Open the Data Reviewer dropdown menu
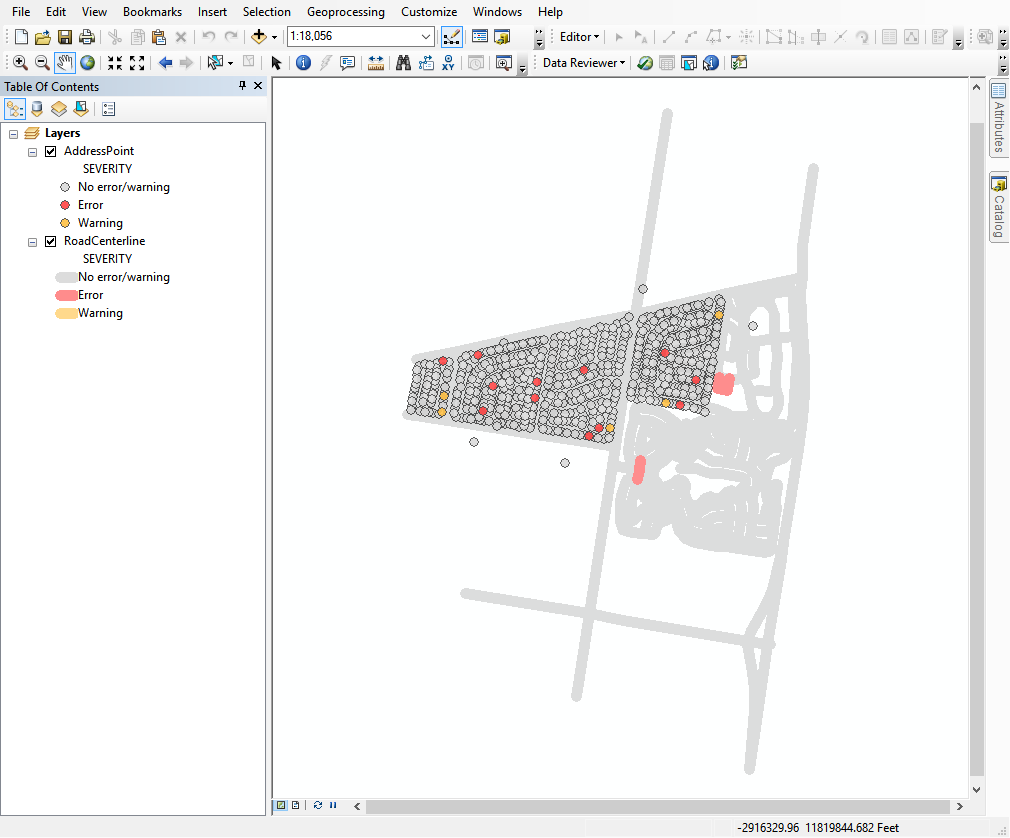 584,63
